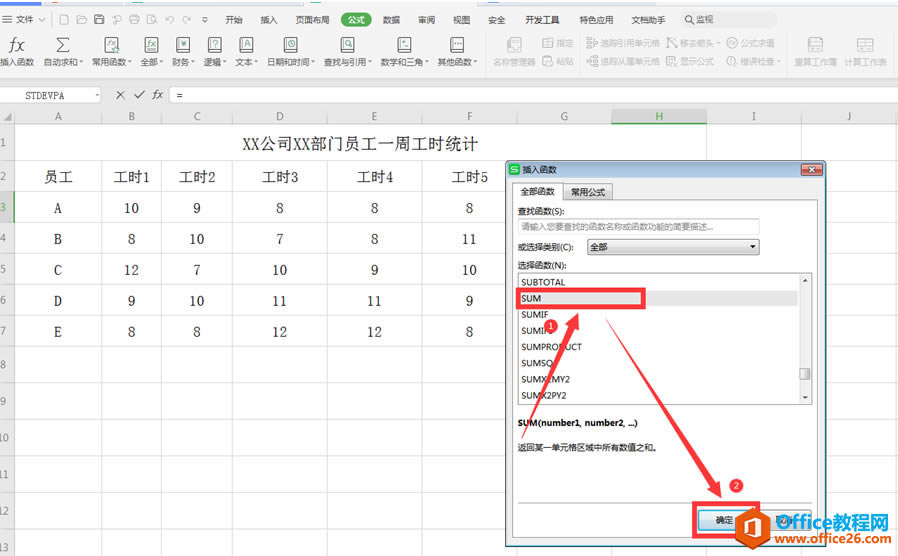Click cell containing 员工 header
Screen dimensions: 898x556
(58, 177)
